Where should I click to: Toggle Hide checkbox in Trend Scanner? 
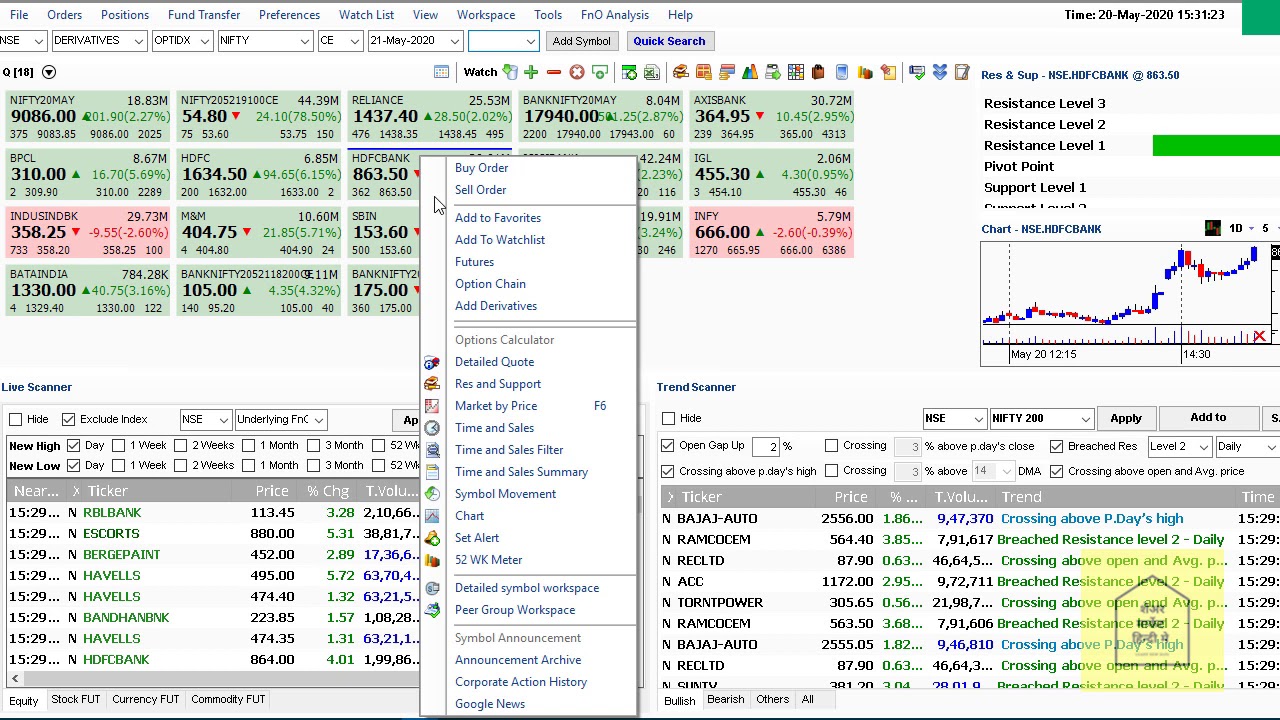[669, 418]
